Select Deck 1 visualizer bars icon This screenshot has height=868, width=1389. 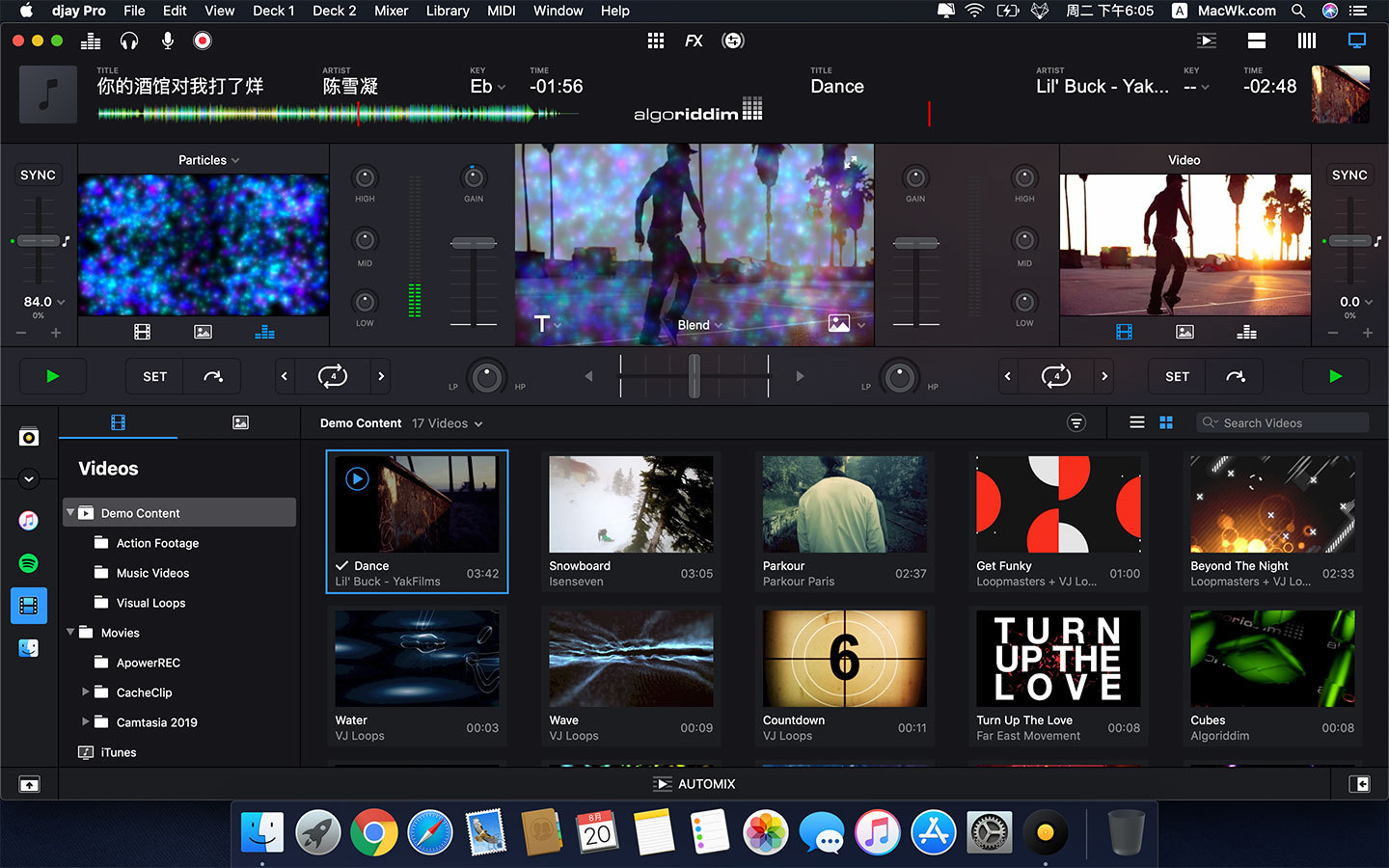point(264,332)
